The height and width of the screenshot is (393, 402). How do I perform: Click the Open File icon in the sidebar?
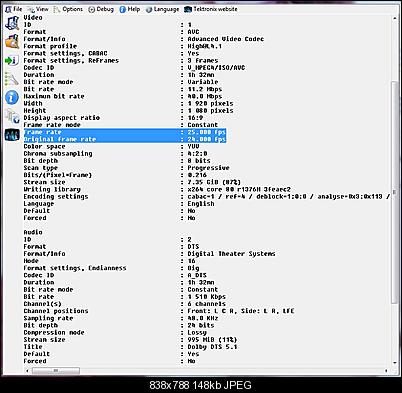click(x=12, y=22)
